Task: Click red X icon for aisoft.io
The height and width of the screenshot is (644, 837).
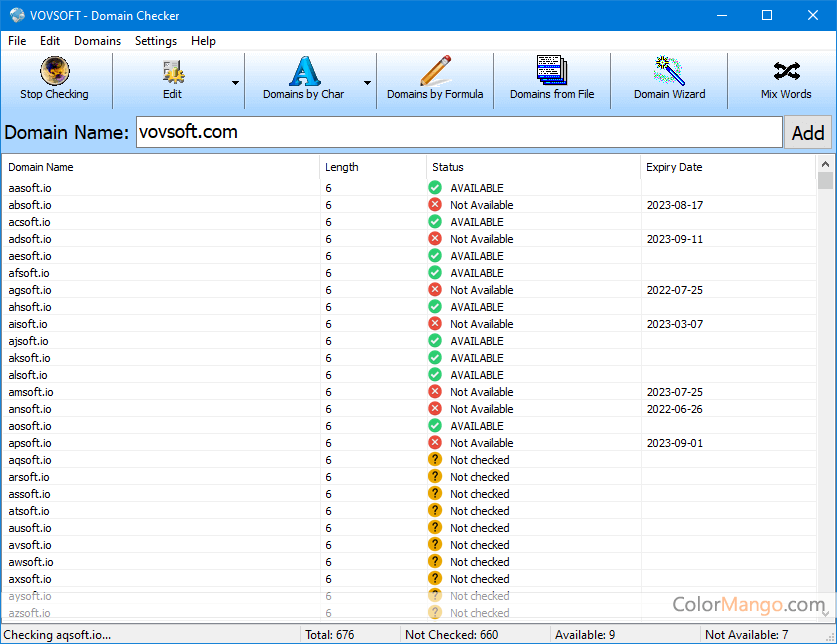Action: tap(435, 324)
